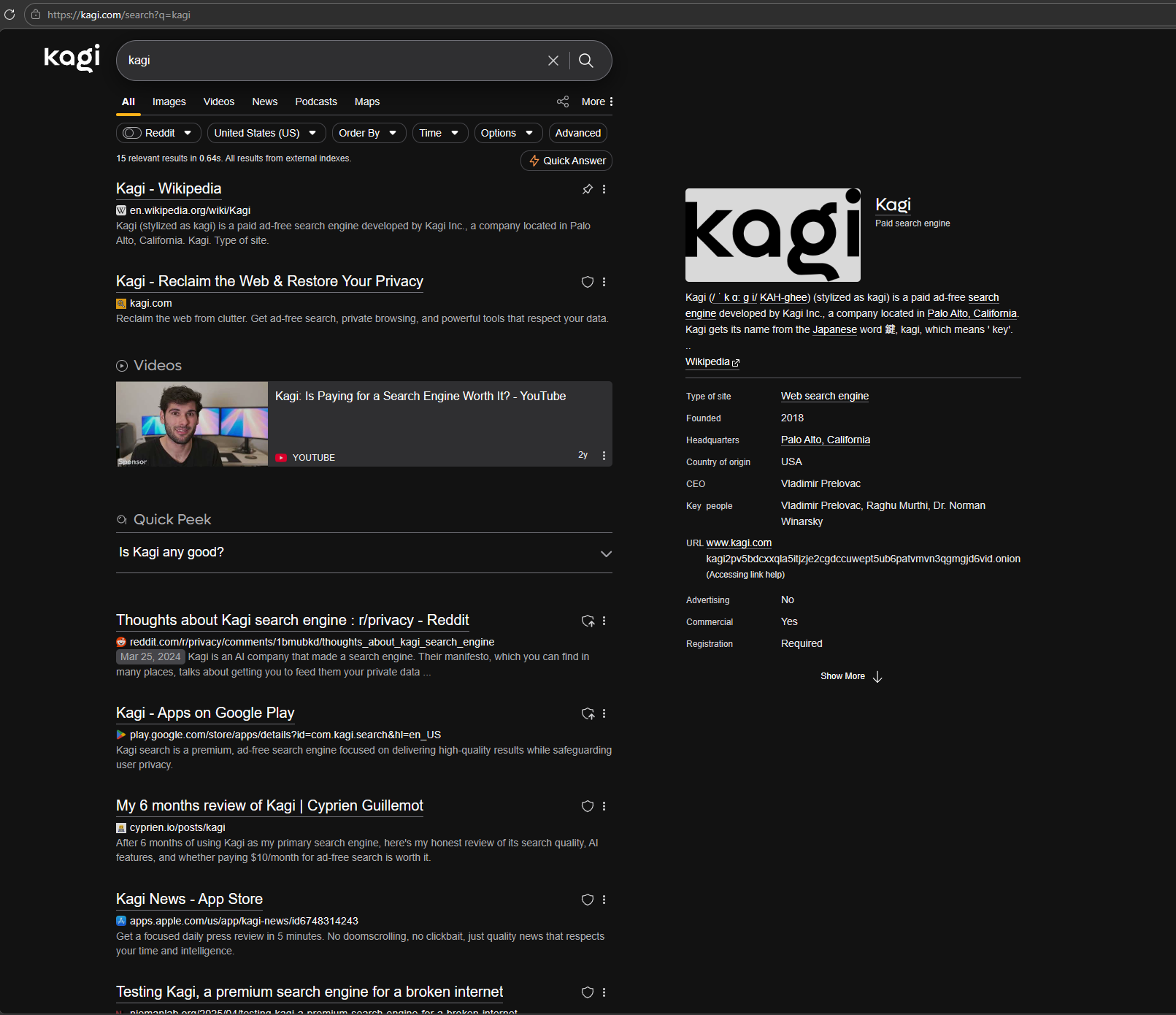The width and height of the screenshot is (1176, 1015).
Task: Click the large Kagi logo image in info panel
Action: [x=773, y=235]
